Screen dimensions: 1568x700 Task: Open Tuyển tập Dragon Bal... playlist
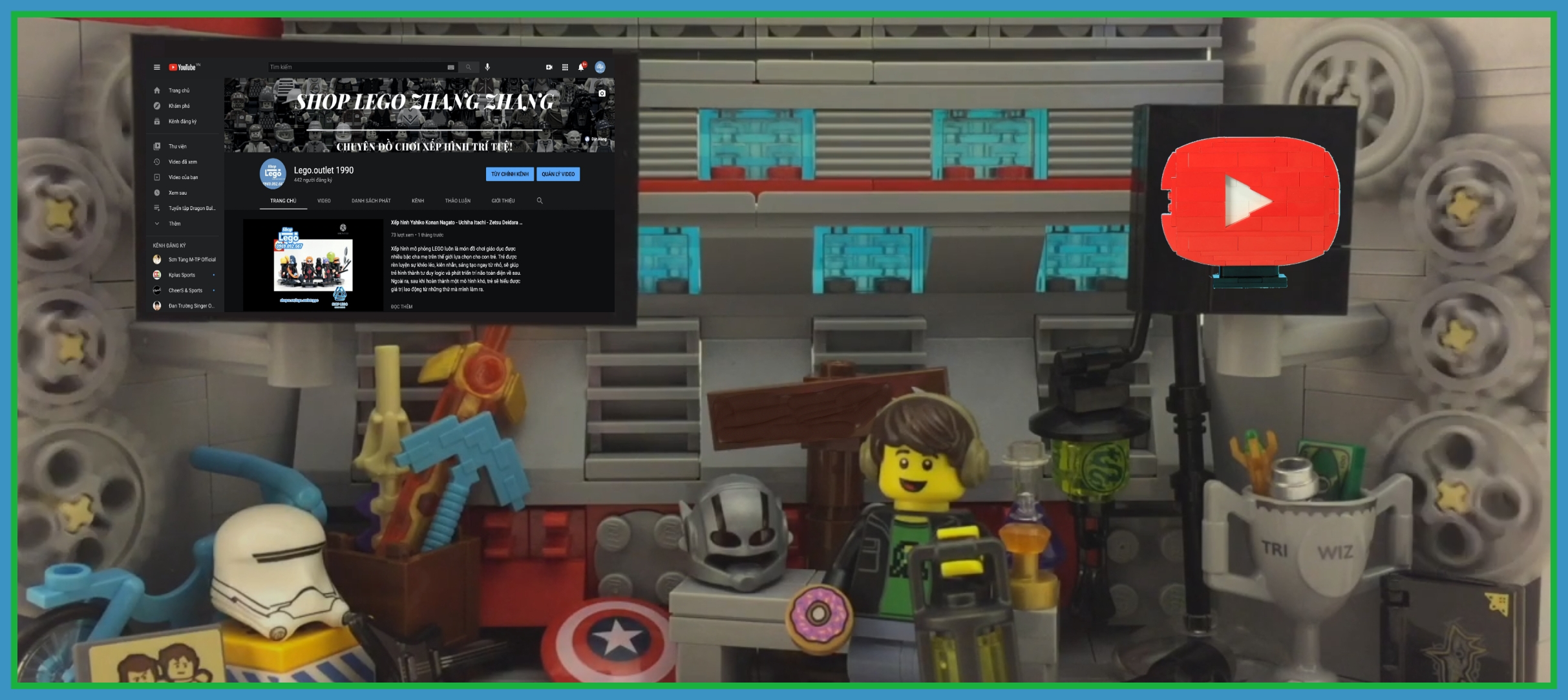point(186,208)
